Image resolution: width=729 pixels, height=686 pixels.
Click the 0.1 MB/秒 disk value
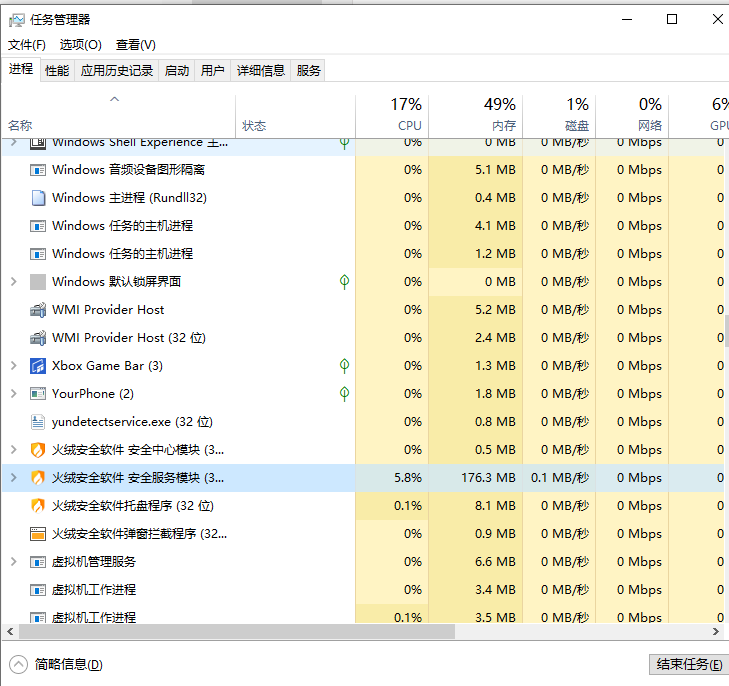click(x=560, y=477)
